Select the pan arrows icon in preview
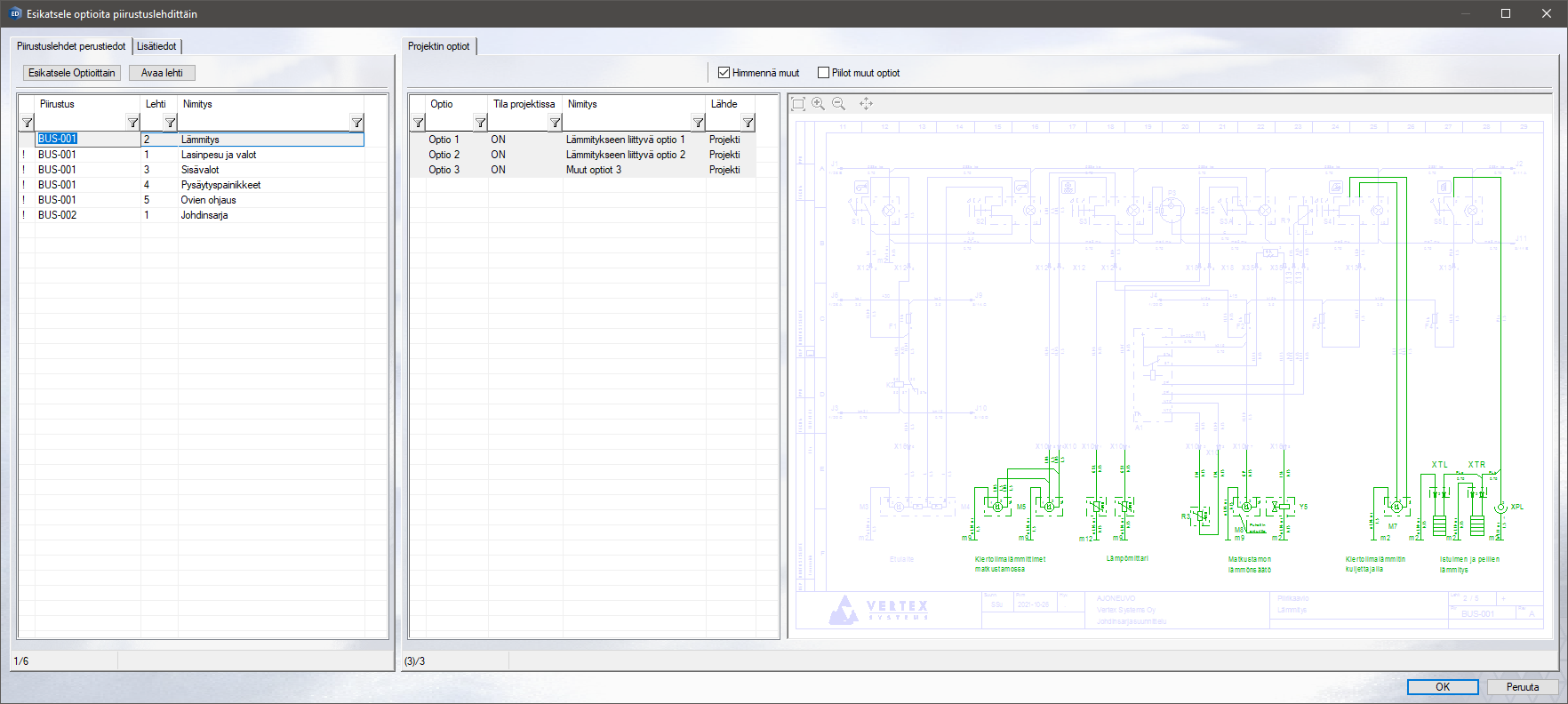Screen dimensions: 1568x704 click(x=866, y=104)
